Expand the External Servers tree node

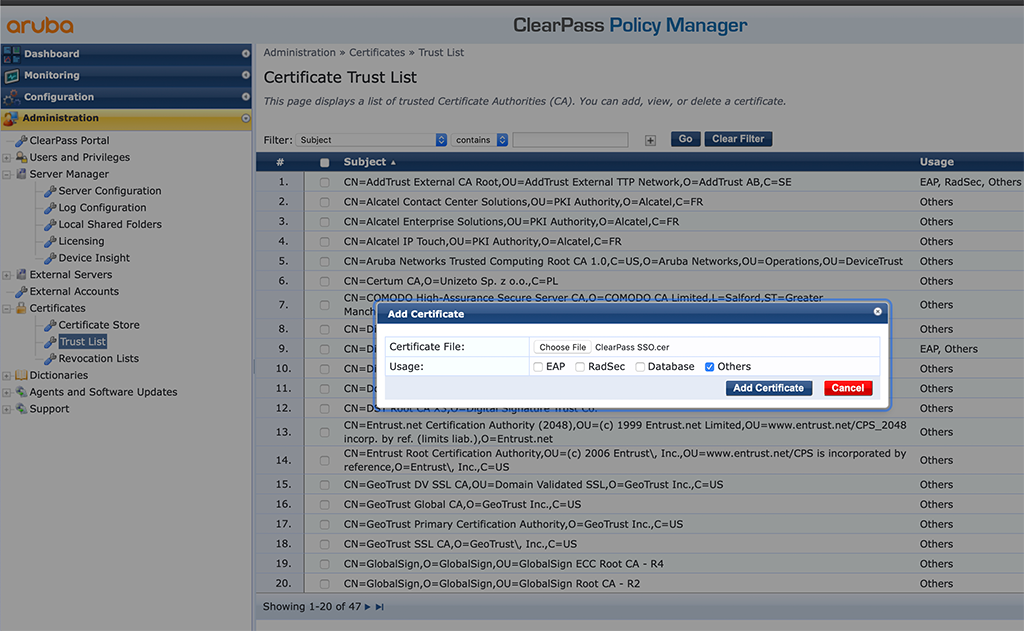point(7,275)
